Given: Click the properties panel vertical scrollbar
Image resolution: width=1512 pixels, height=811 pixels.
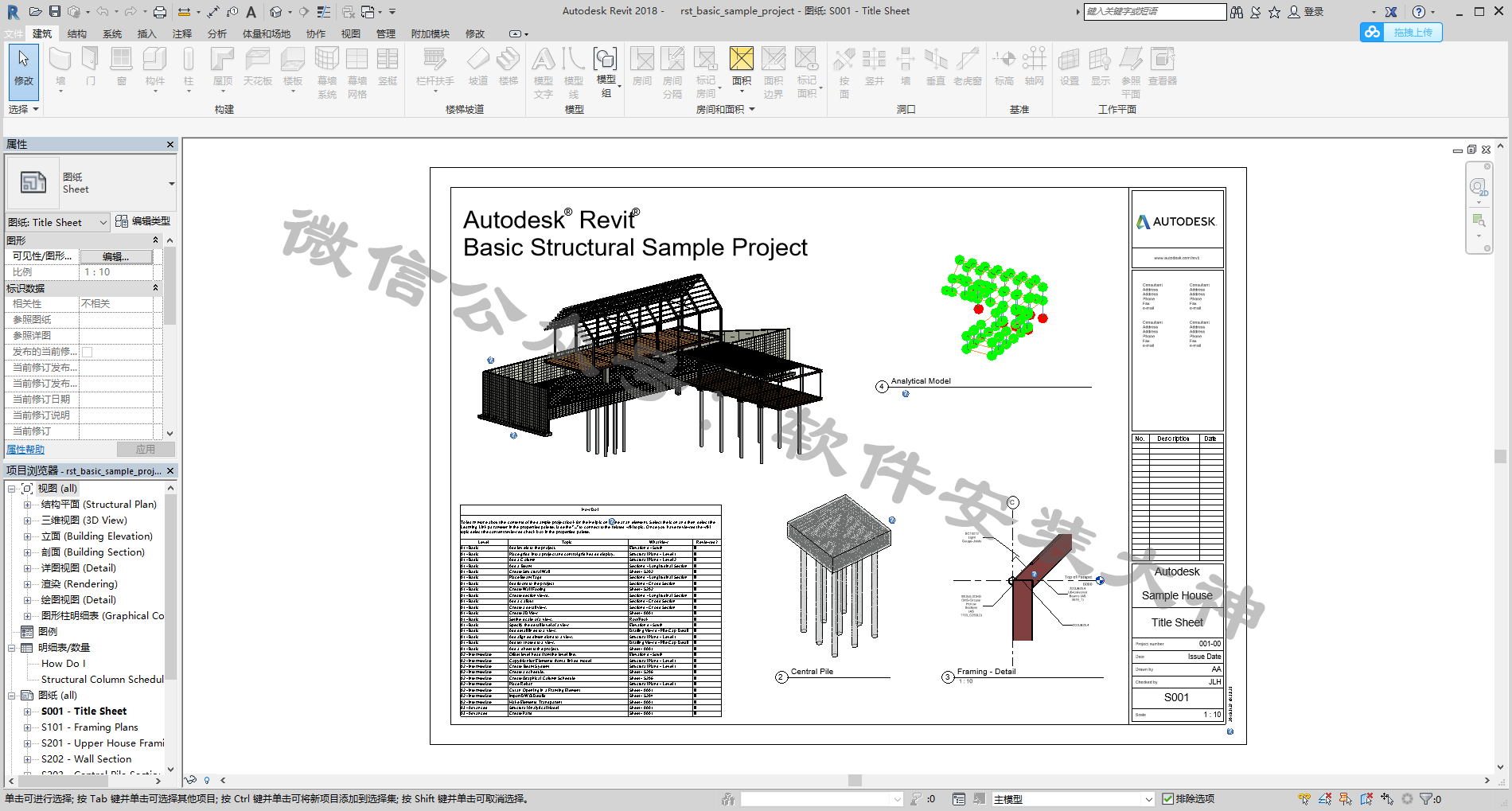Looking at the screenshot, I should pyautogui.click(x=170, y=287).
